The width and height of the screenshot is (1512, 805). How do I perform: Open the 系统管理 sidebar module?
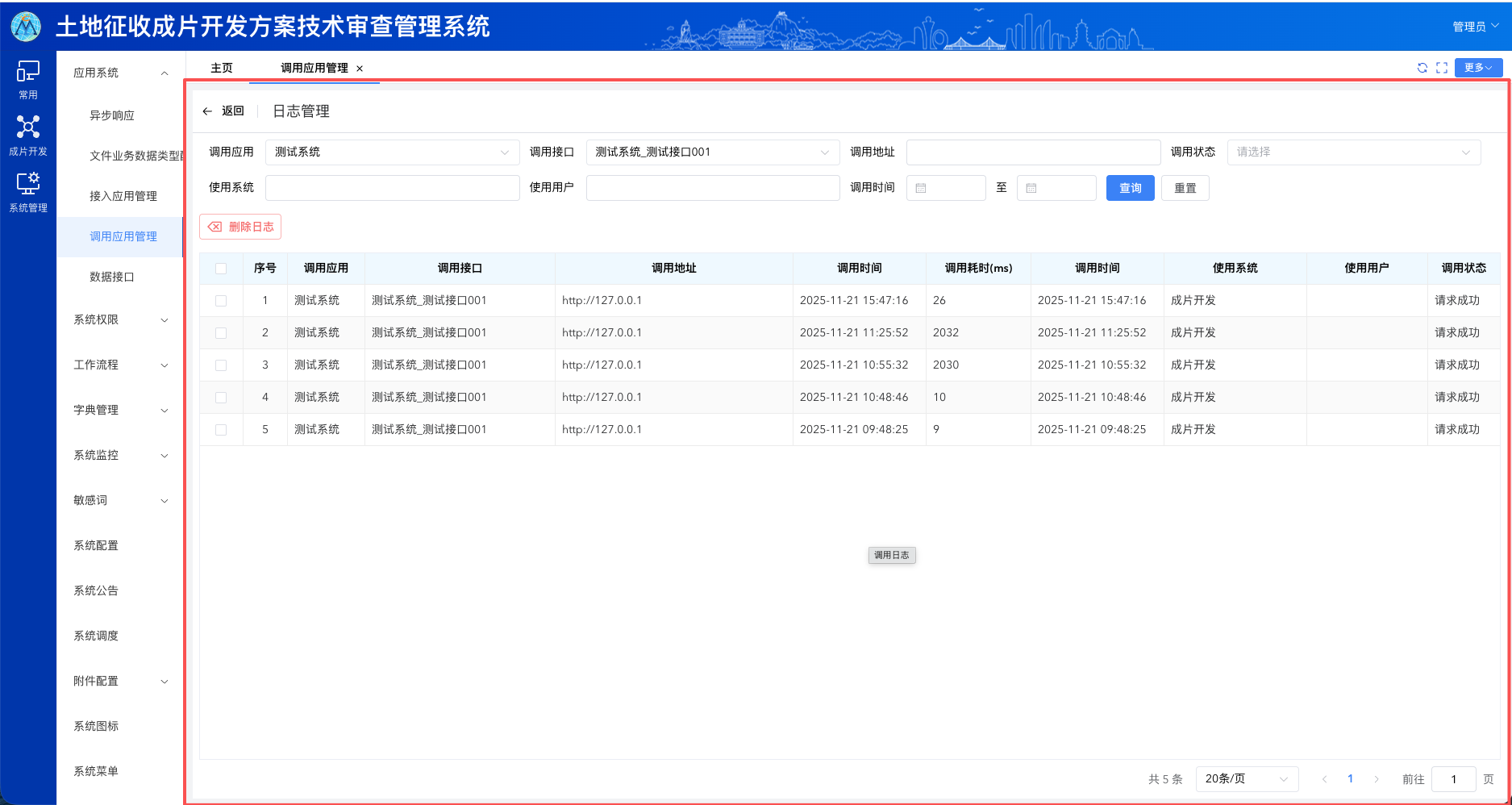(x=27, y=192)
